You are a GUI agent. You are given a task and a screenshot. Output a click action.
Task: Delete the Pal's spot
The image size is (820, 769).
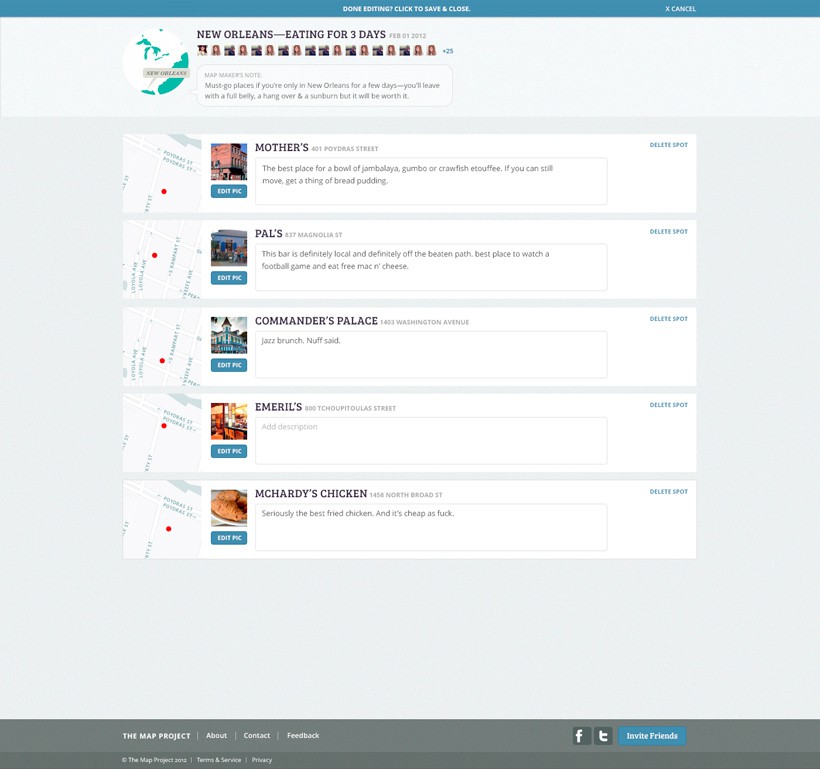pos(668,231)
